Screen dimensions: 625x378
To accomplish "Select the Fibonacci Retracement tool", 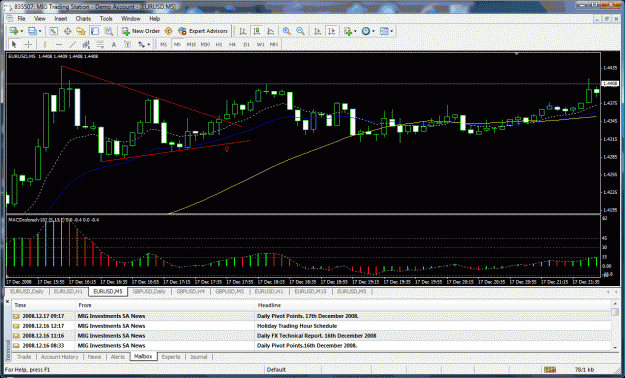I will [x=100, y=44].
